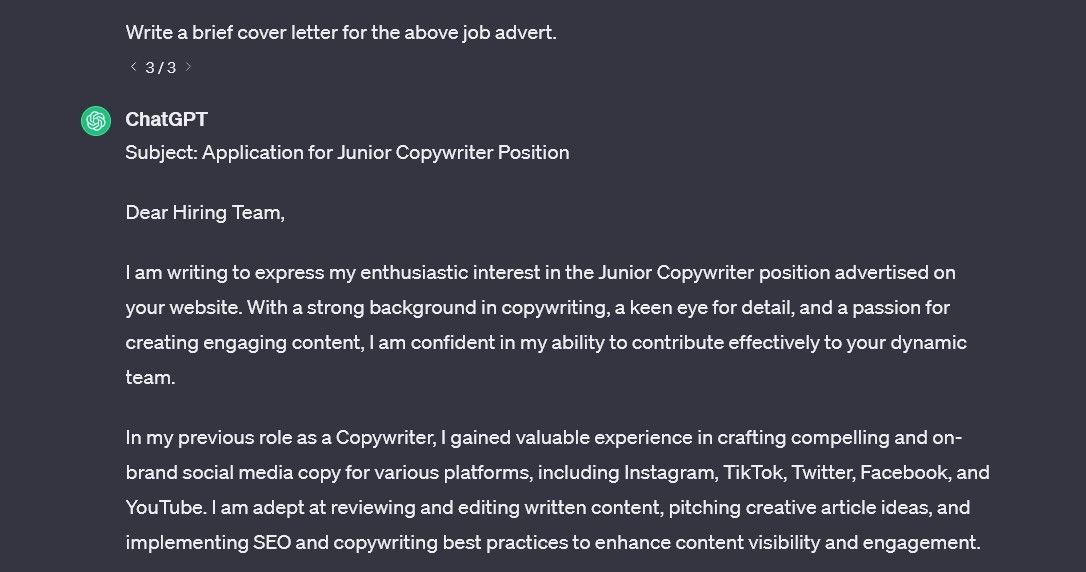Click the word SEO in the last line
Viewport: 1086px width, 572px height.
coord(272,542)
